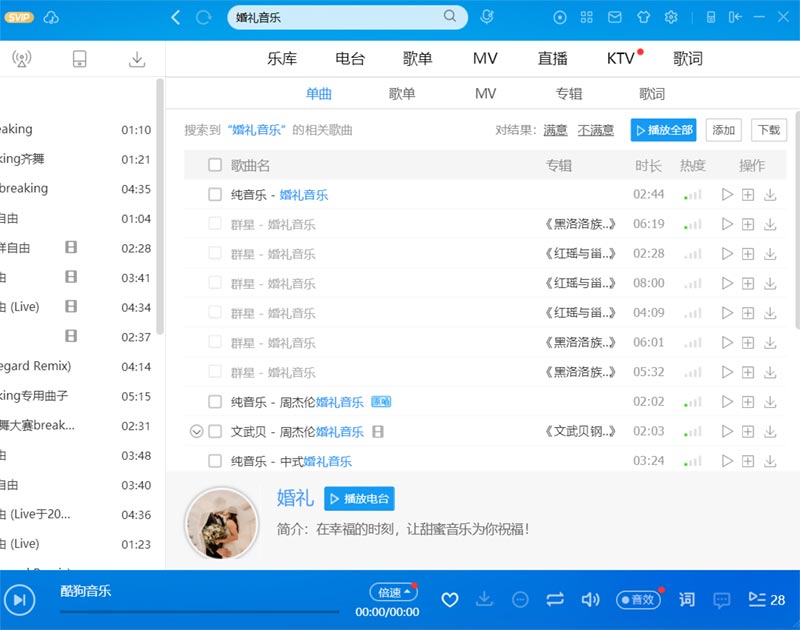Open the 倍速 playback speed dropdown
This screenshot has width=800, height=630.
pos(392,591)
